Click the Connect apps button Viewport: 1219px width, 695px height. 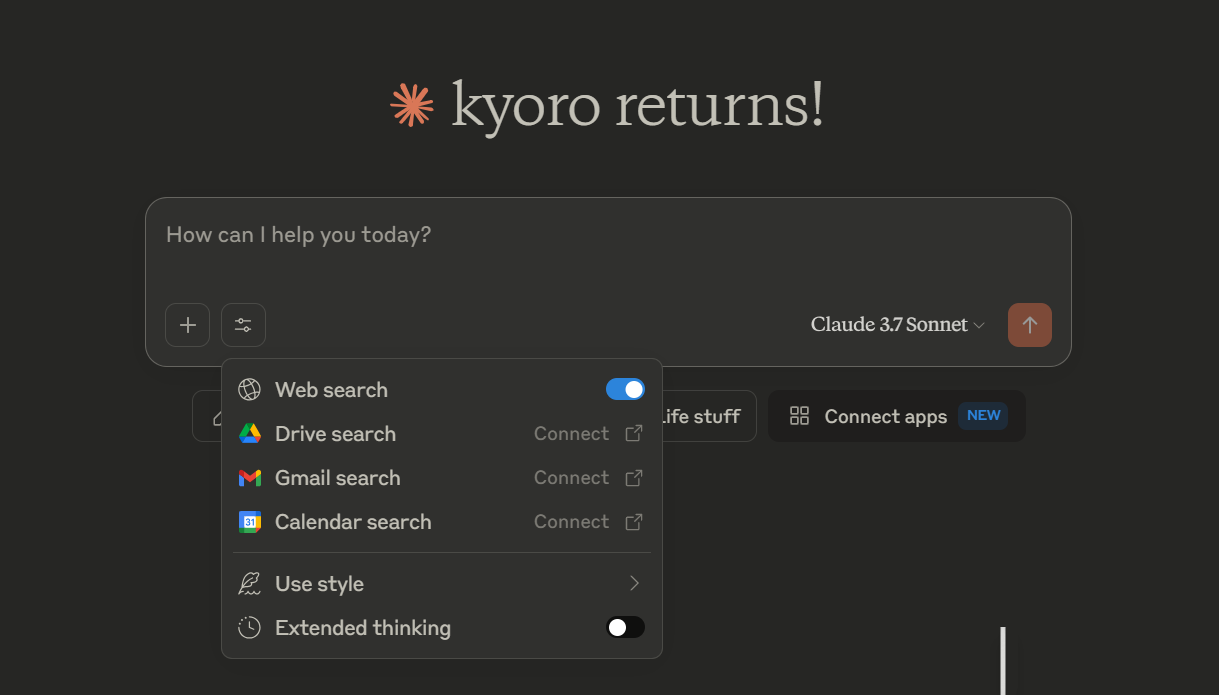pos(897,416)
